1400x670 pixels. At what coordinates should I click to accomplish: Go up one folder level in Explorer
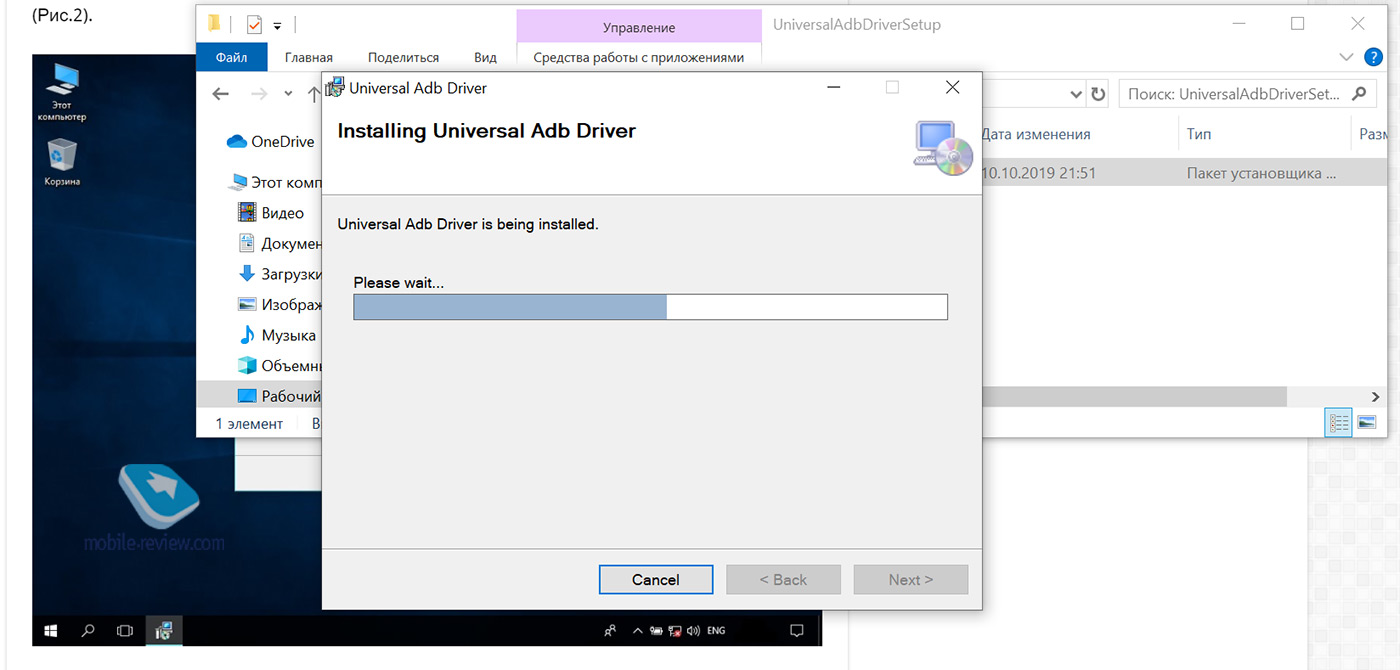pyautogui.click(x=314, y=94)
